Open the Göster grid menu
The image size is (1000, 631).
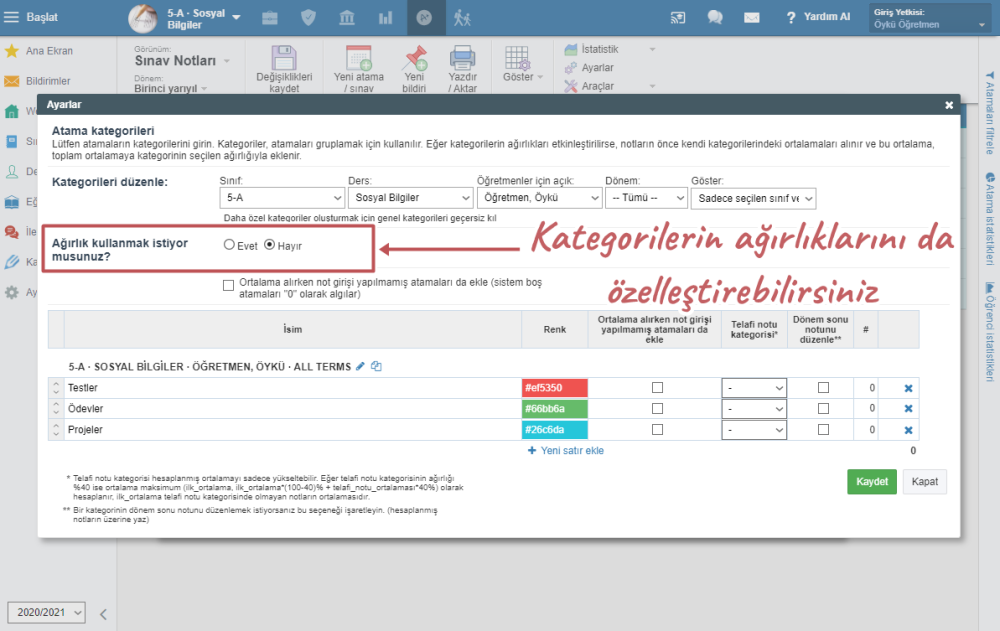coord(522,64)
